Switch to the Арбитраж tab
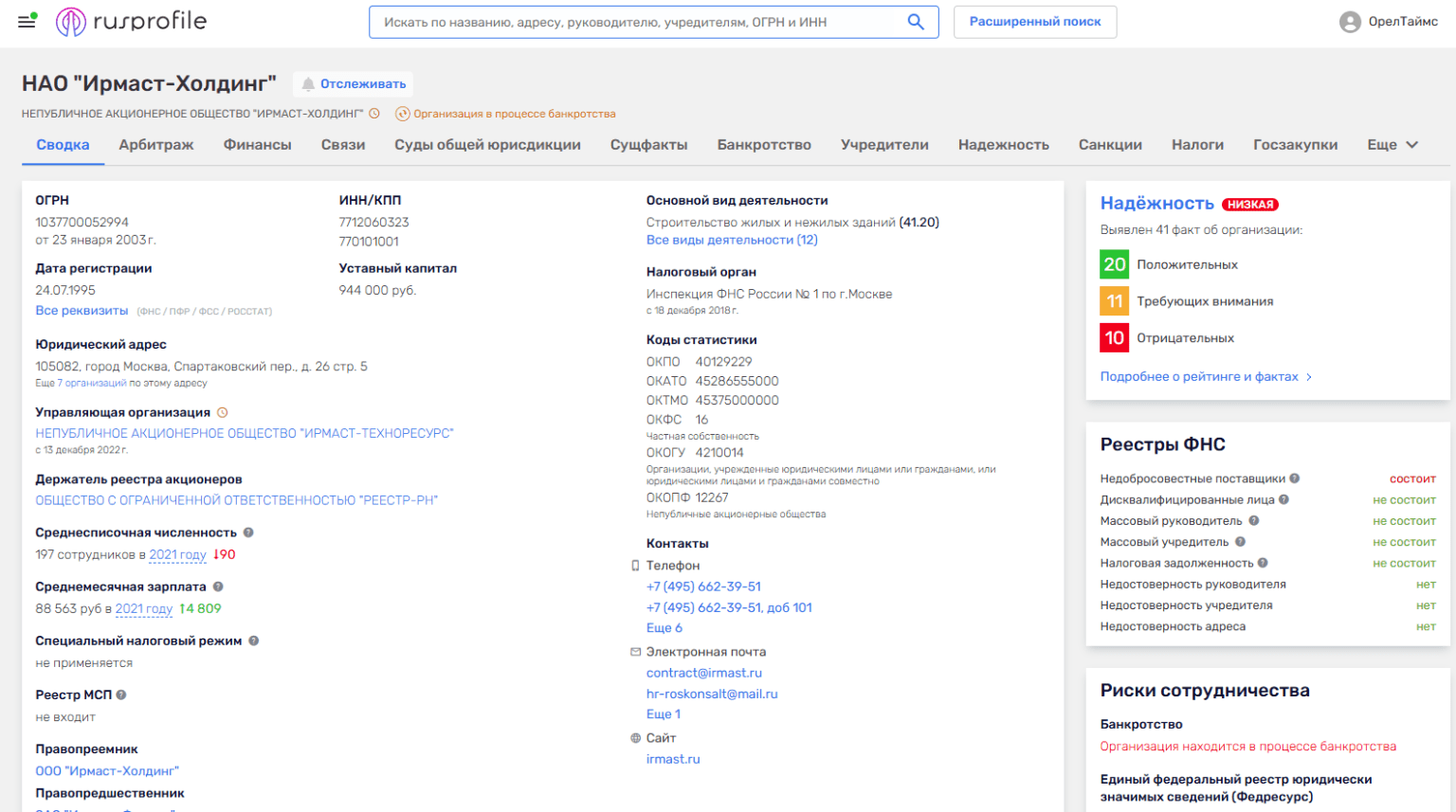1456x812 pixels. (156, 145)
